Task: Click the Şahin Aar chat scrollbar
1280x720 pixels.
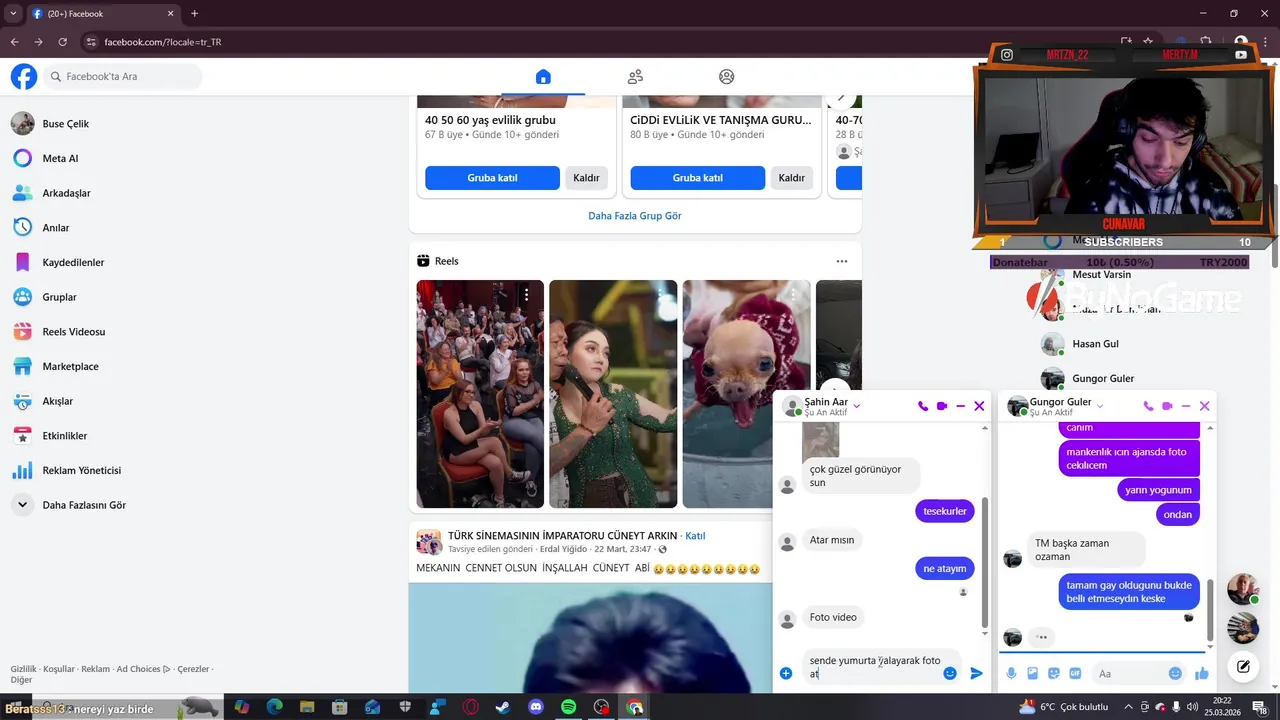Action: [x=986, y=562]
